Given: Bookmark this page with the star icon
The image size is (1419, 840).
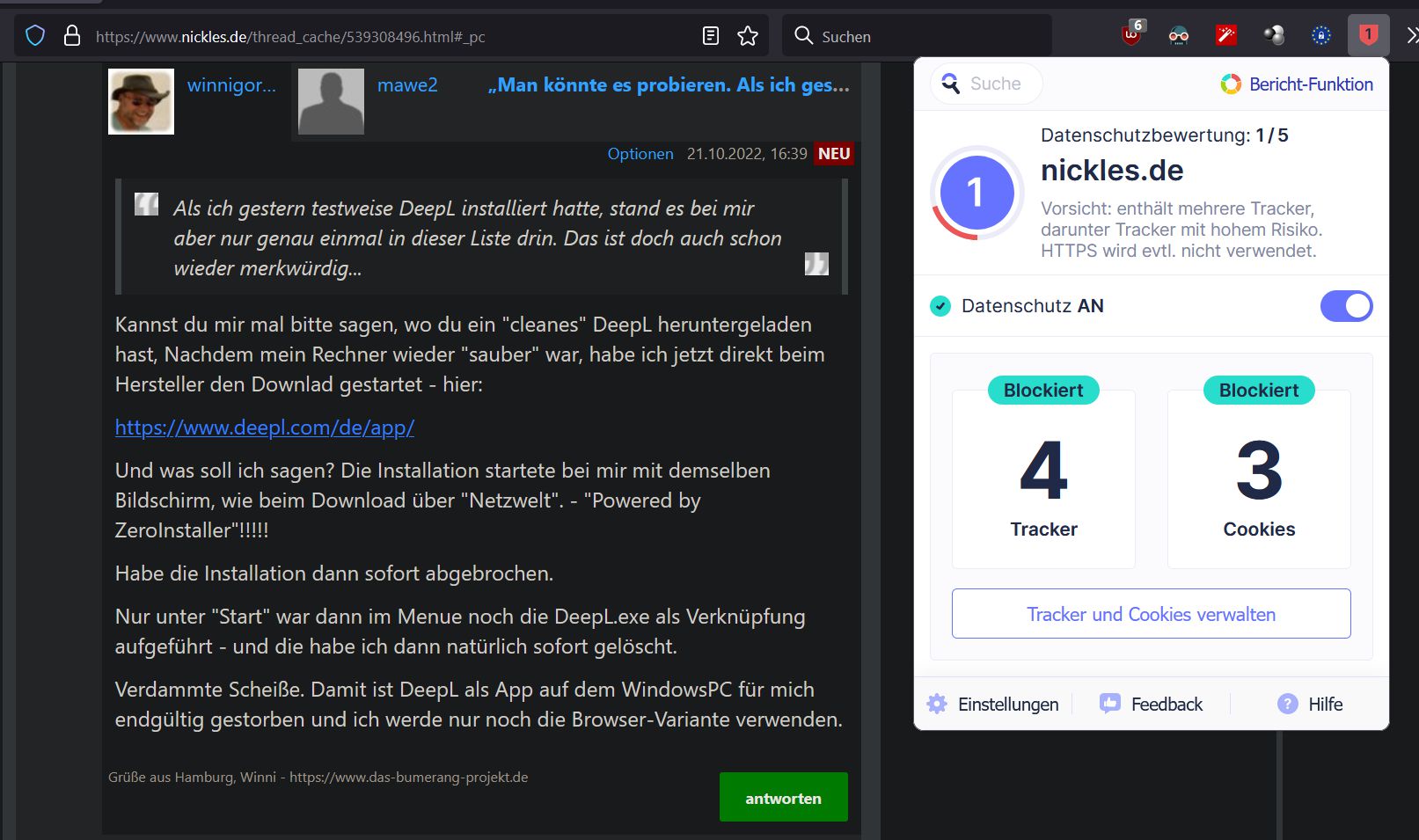Looking at the screenshot, I should point(748,36).
